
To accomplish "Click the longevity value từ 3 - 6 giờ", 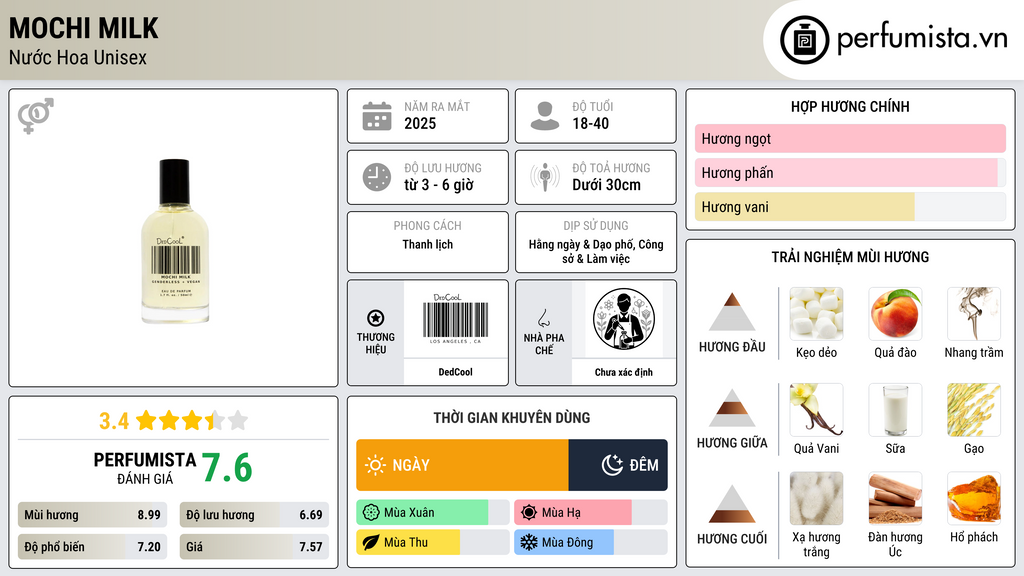I will (x=439, y=185).
